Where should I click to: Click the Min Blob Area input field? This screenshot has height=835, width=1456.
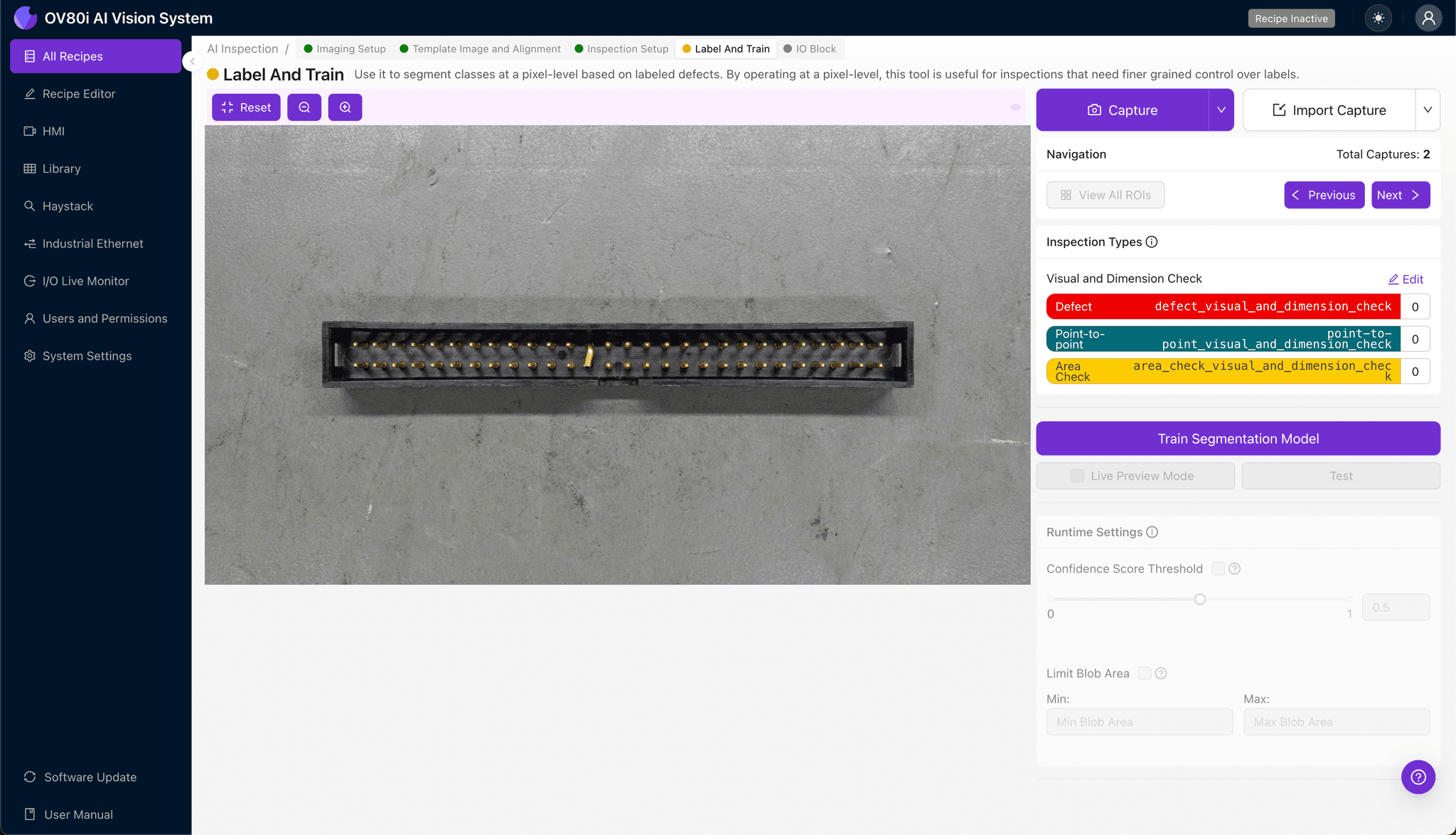(x=1139, y=721)
